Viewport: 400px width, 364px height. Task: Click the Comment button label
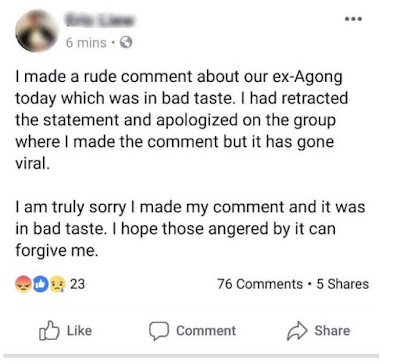pyautogui.click(x=206, y=331)
